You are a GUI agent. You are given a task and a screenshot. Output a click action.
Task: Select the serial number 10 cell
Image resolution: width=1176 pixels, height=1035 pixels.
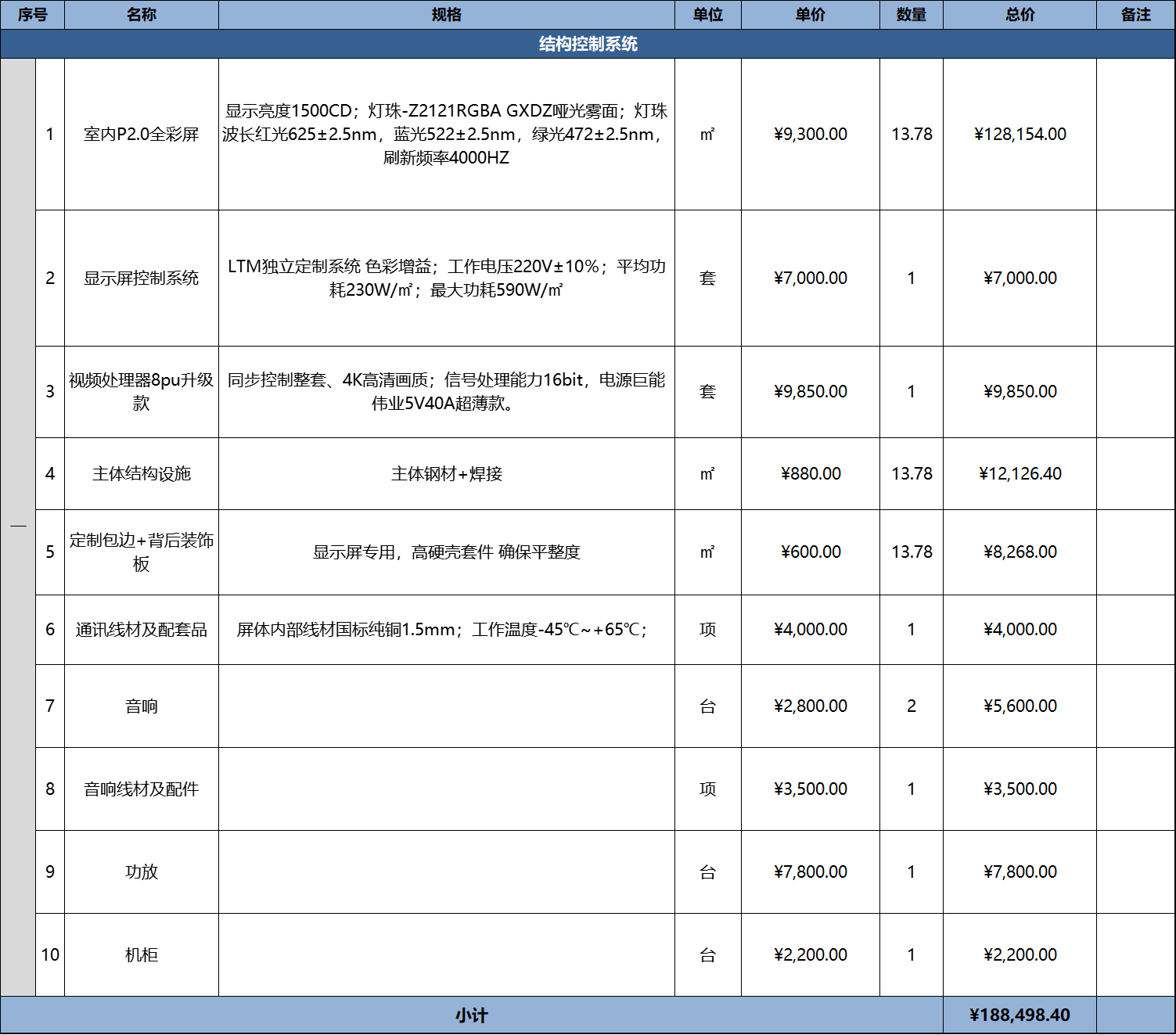[x=50, y=955]
